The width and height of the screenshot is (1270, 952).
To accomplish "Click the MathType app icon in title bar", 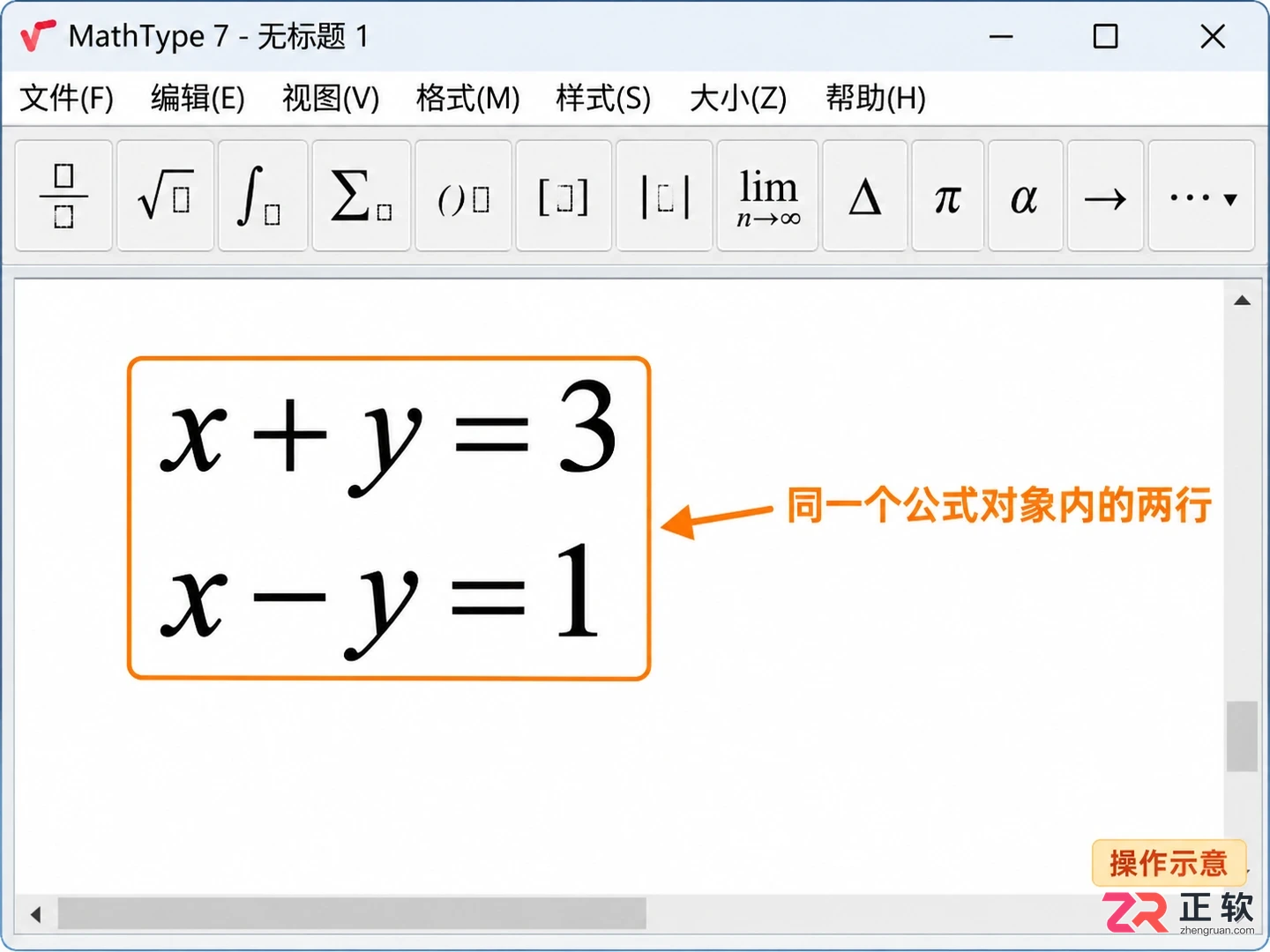I will point(38,36).
